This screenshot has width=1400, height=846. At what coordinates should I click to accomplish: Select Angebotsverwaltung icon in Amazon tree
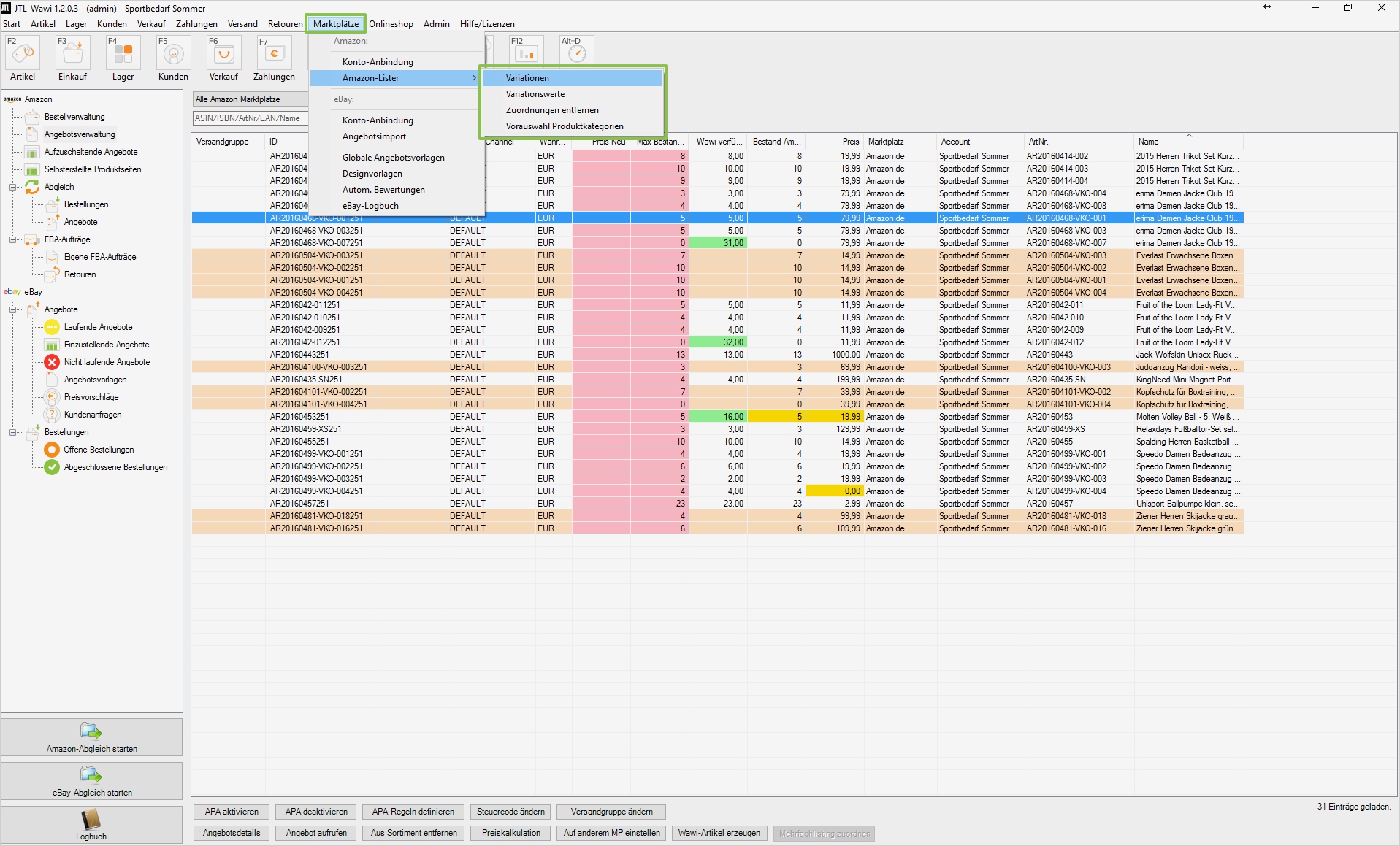click(x=32, y=134)
